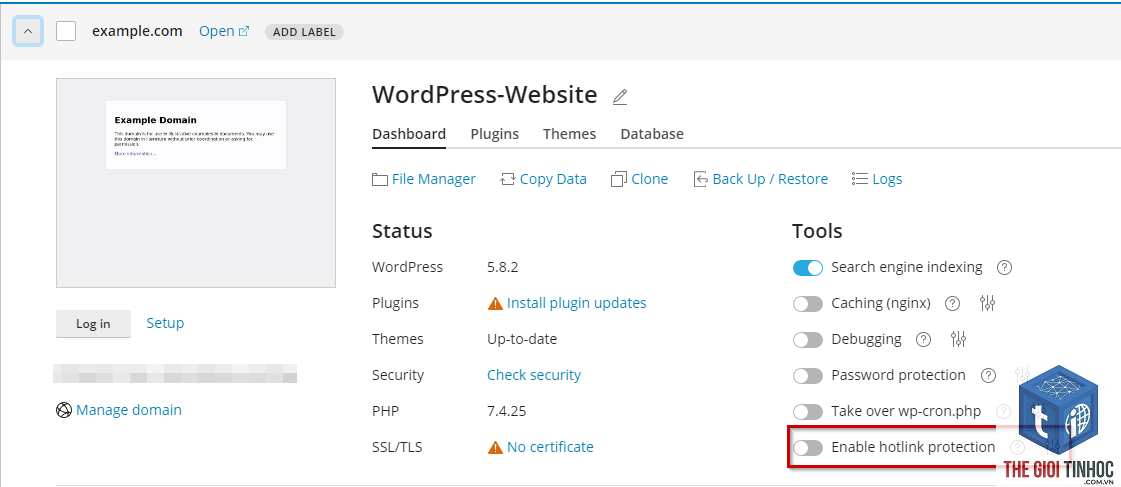Image resolution: width=1121 pixels, height=487 pixels.
Task: Enable the Debugging toggle
Action: click(x=808, y=340)
